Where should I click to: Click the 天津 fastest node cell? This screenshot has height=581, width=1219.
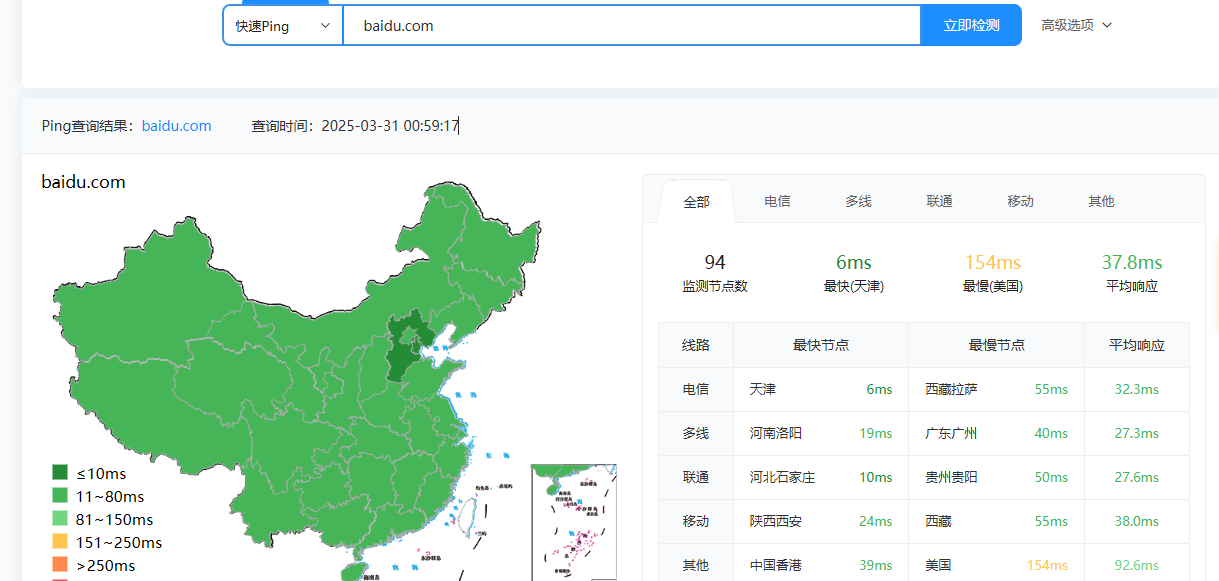(763, 389)
